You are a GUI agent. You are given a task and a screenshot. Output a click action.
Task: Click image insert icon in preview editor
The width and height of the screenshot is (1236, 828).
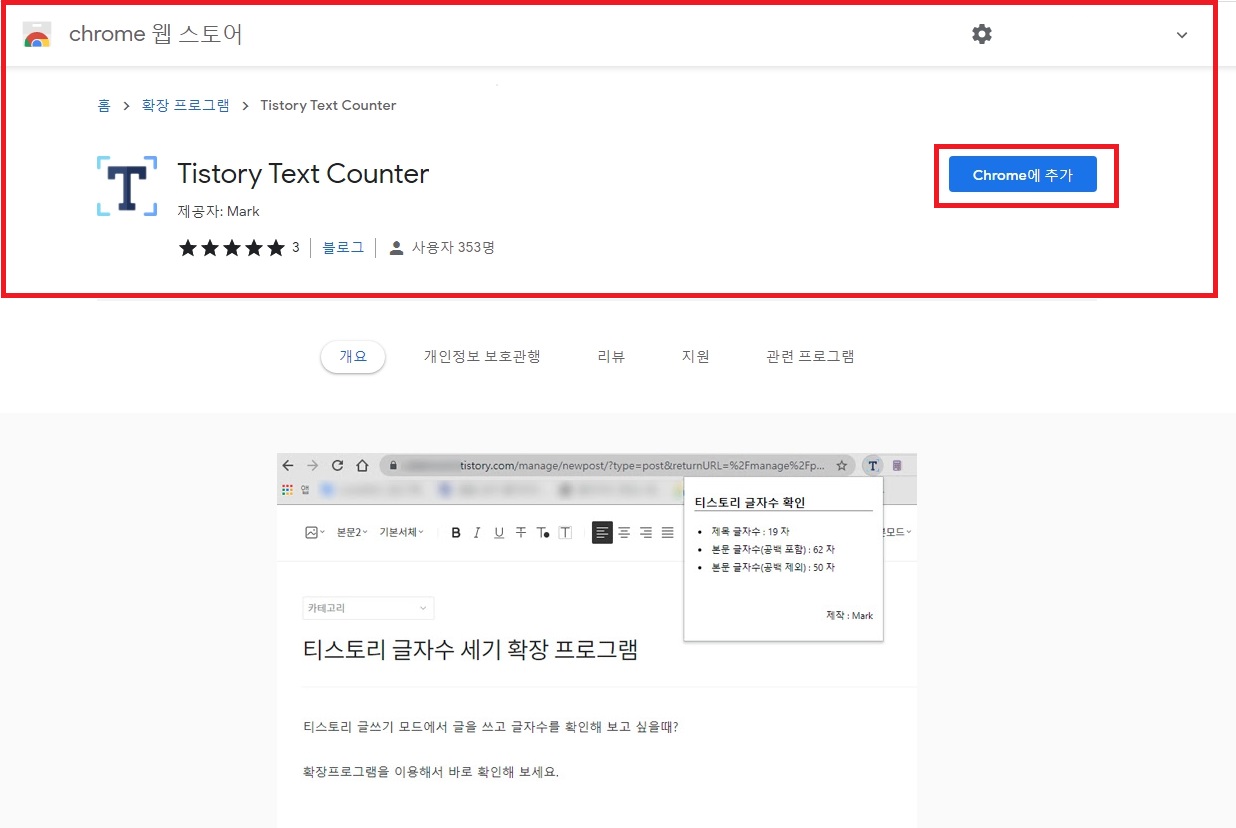[x=314, y=533]
